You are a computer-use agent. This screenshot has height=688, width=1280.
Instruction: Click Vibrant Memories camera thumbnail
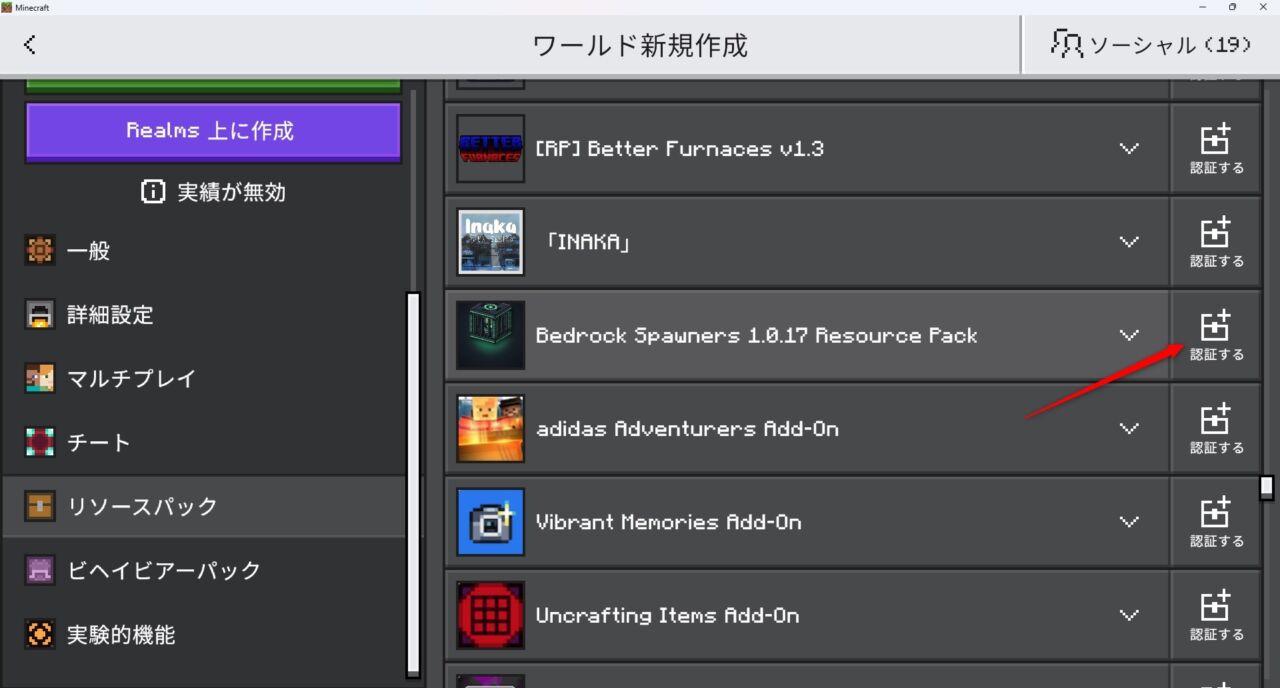(490, 522)
